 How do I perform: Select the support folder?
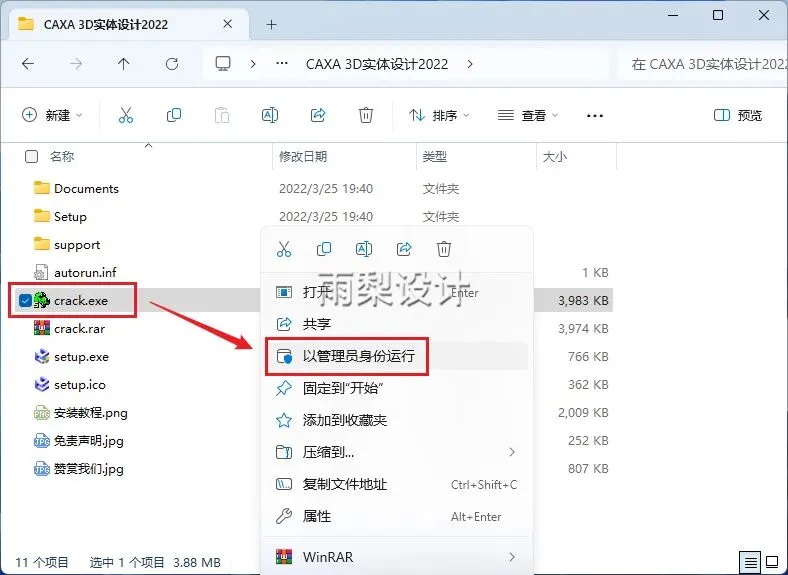point(77,245)
